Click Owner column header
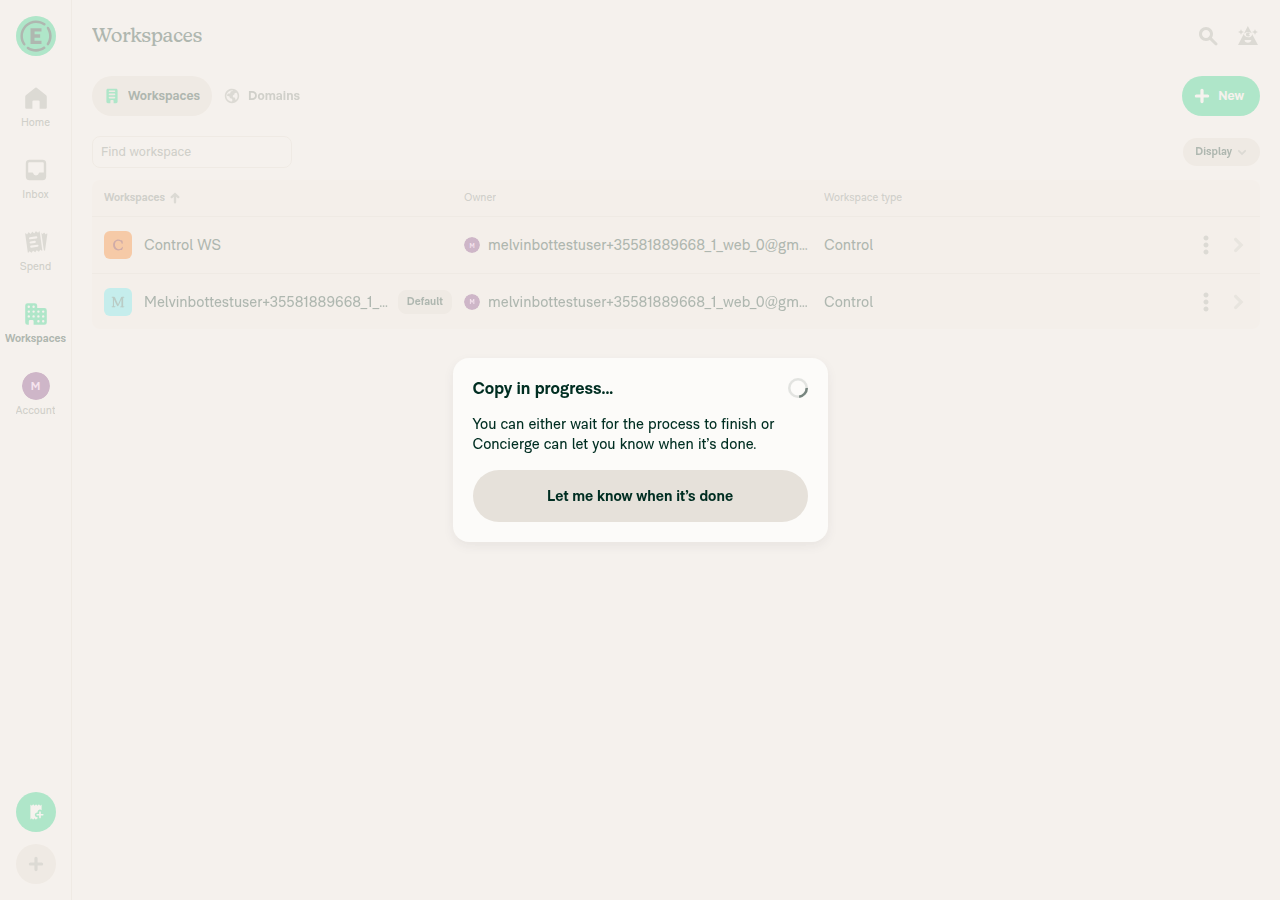 click(480, 198)
